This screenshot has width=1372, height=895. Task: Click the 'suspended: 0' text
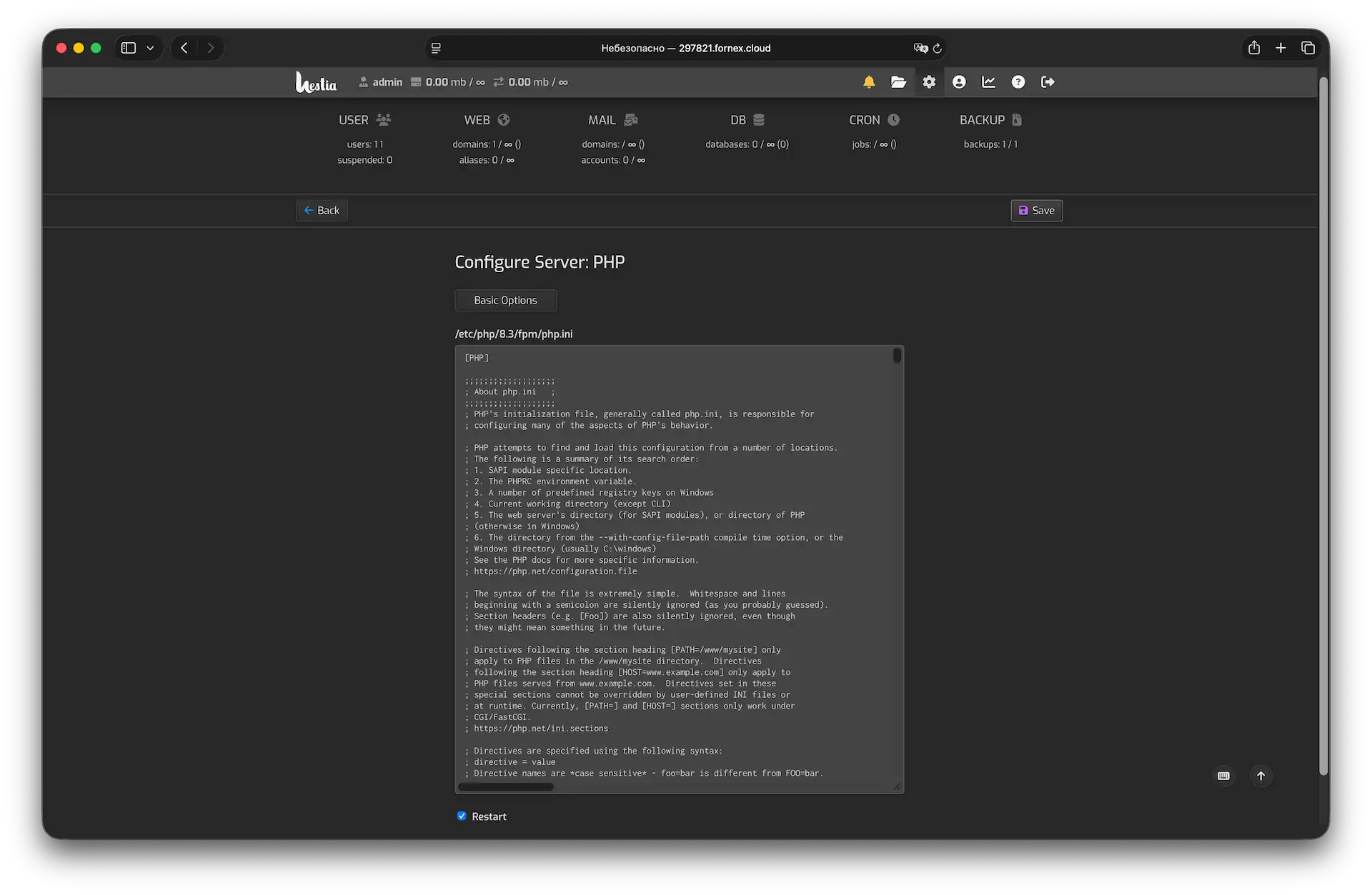pyautogui.click(x=364, y=160)
